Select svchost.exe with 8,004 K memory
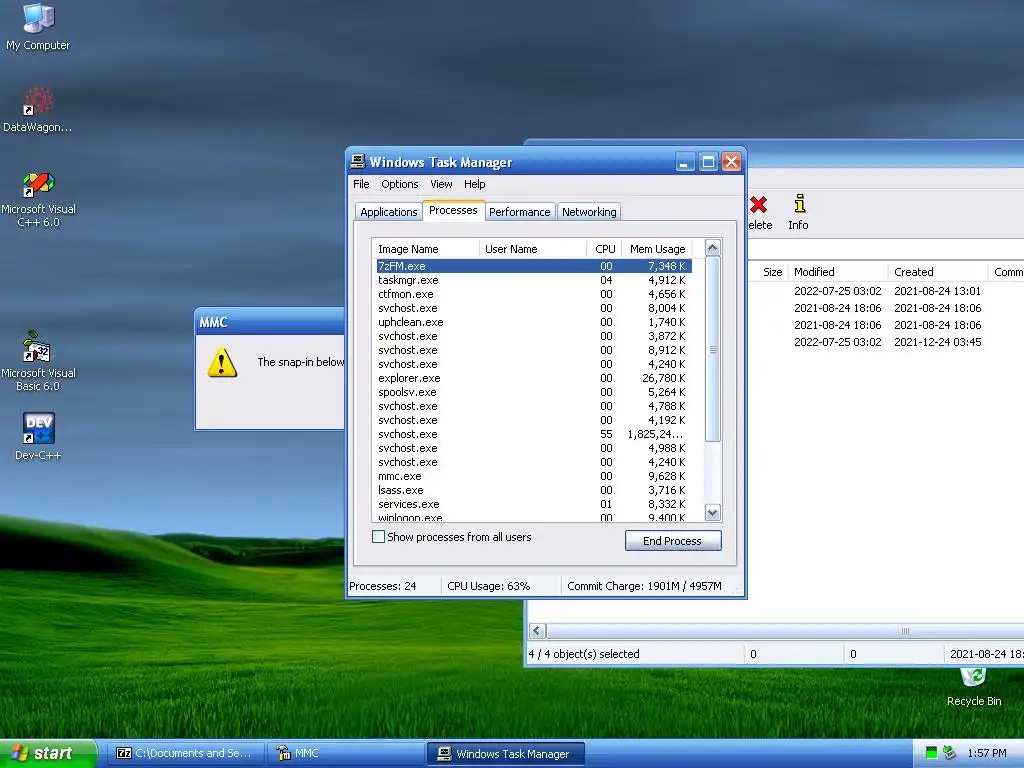Screen dimensions: 1024x768 point(534,308)
